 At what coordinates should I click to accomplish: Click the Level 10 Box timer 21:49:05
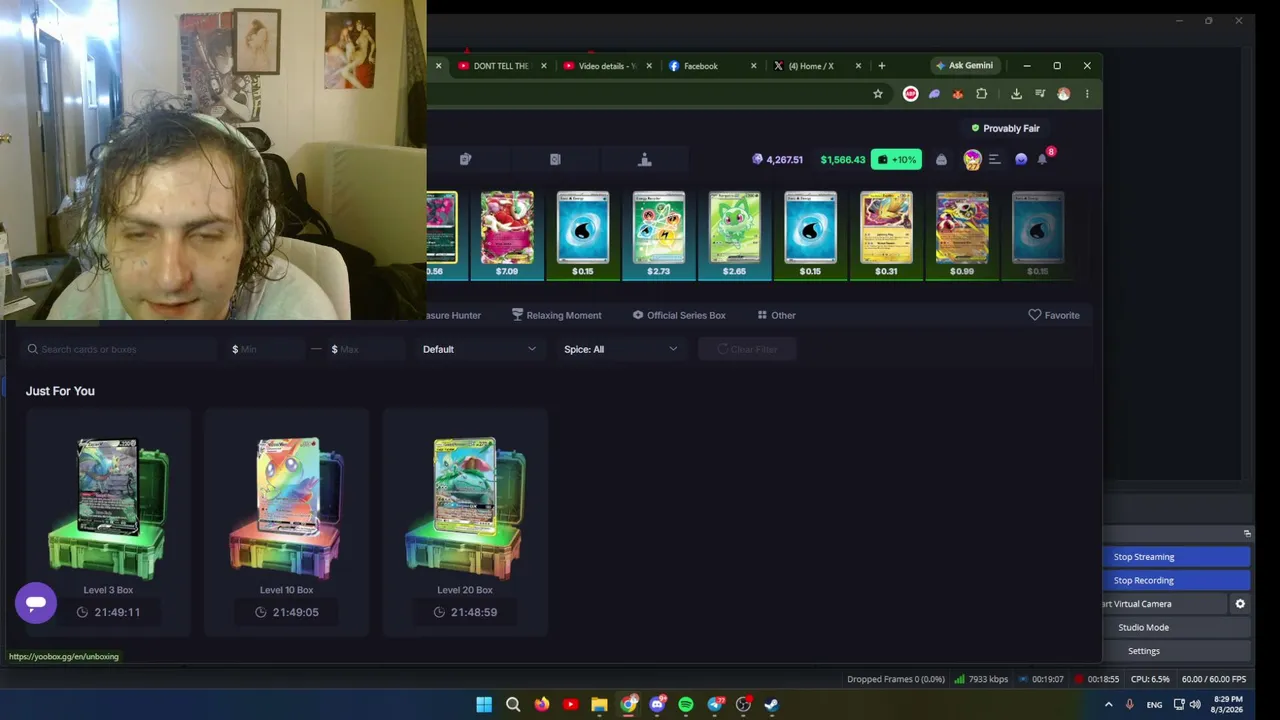[x=286, y=612]
